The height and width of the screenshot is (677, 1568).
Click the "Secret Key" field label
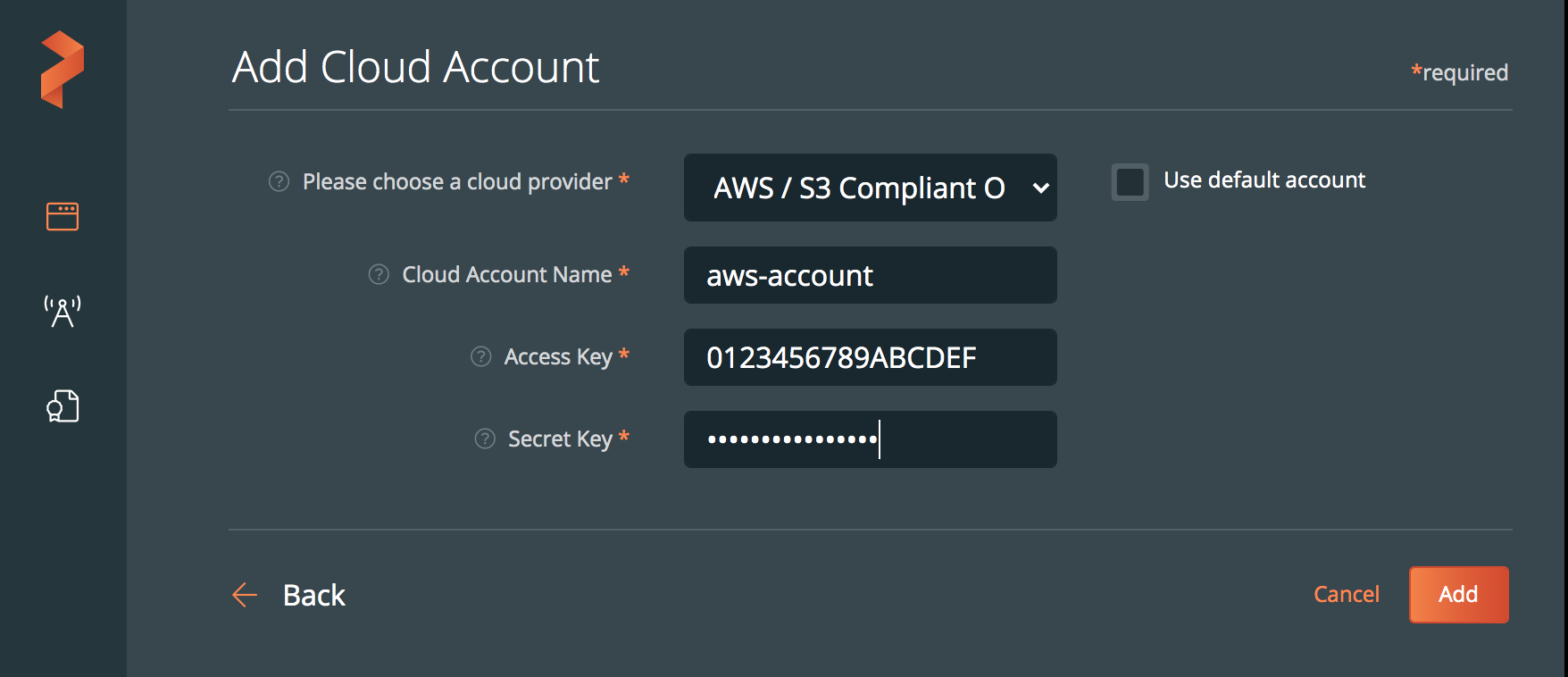[x=560, y=439]
